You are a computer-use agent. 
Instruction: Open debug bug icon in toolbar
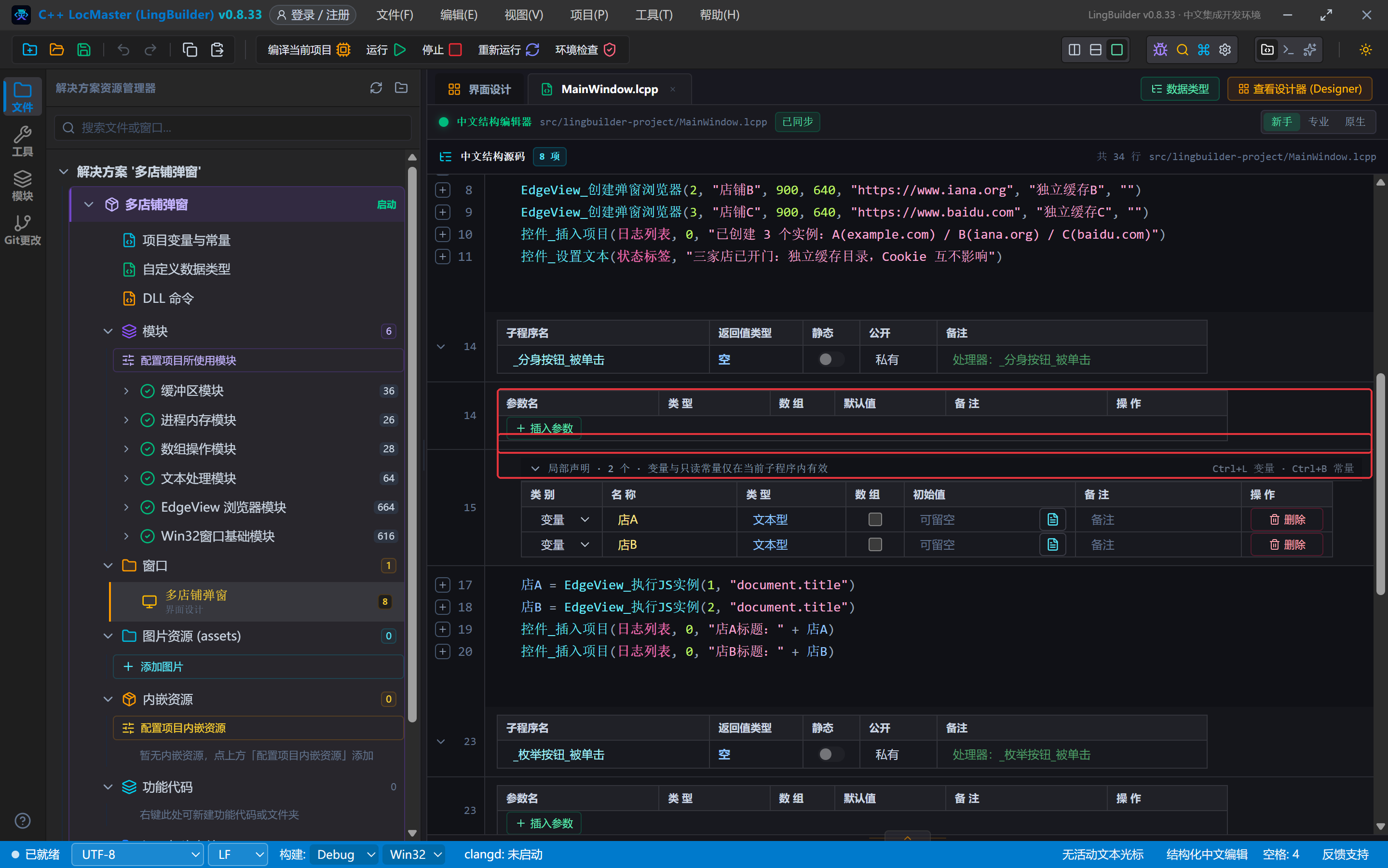click(x=1160, y=50)
